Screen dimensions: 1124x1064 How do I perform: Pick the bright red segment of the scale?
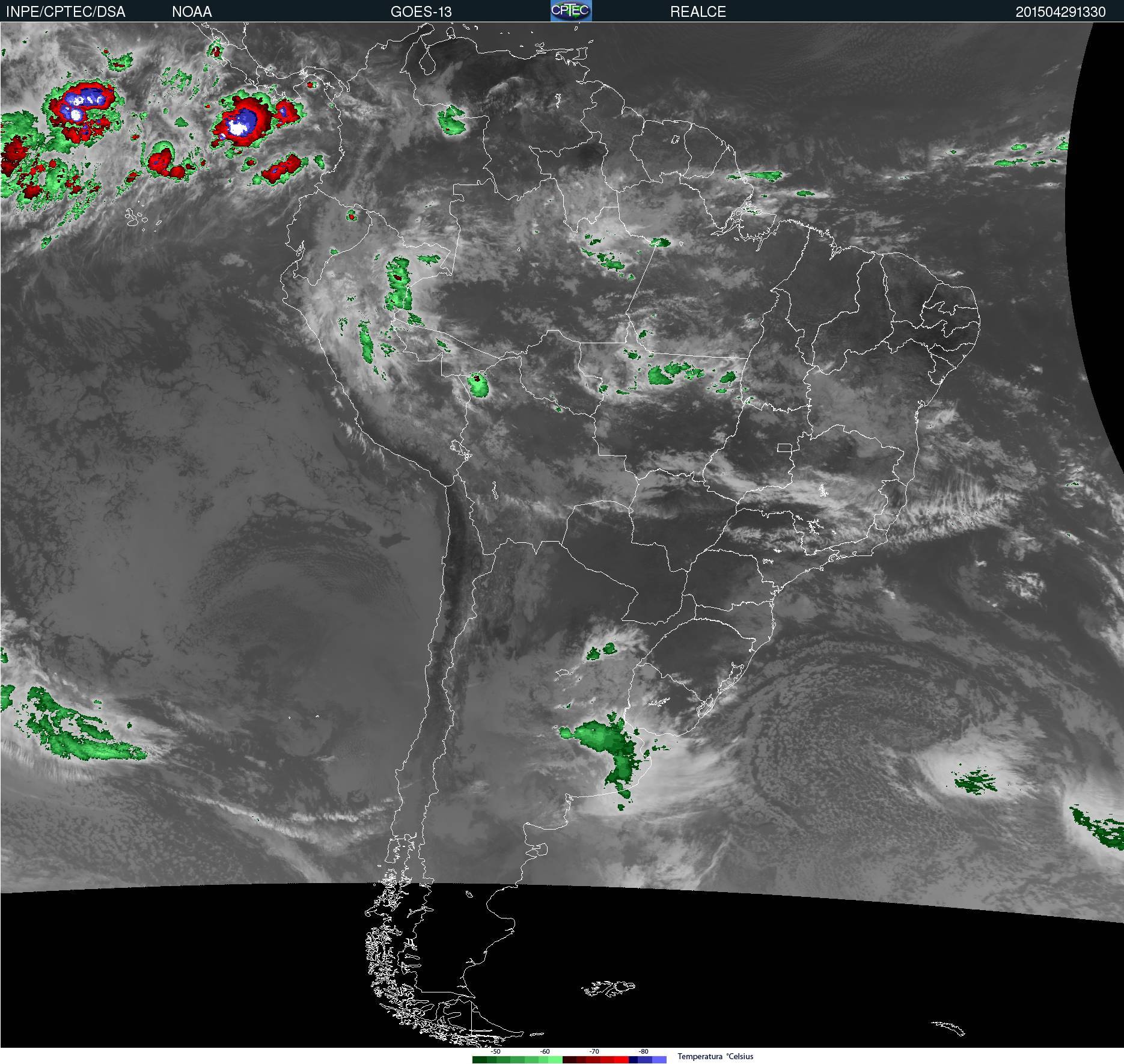click(622, 1060)
